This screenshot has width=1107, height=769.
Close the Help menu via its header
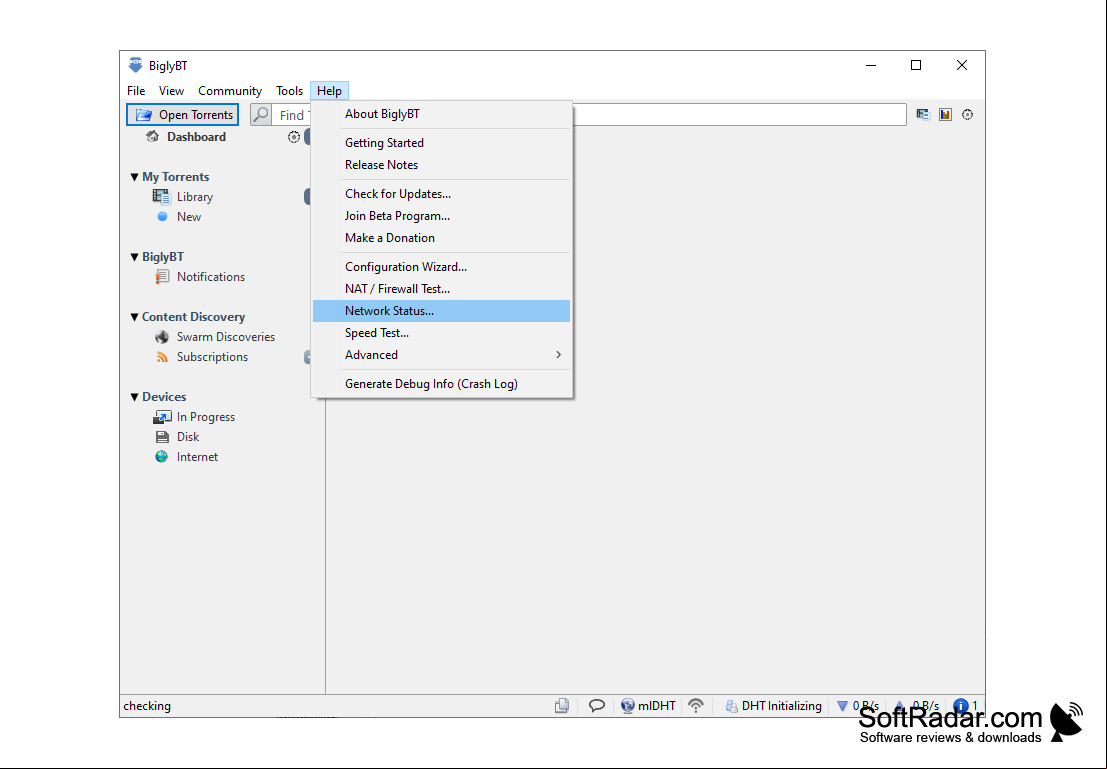(329, 90)
